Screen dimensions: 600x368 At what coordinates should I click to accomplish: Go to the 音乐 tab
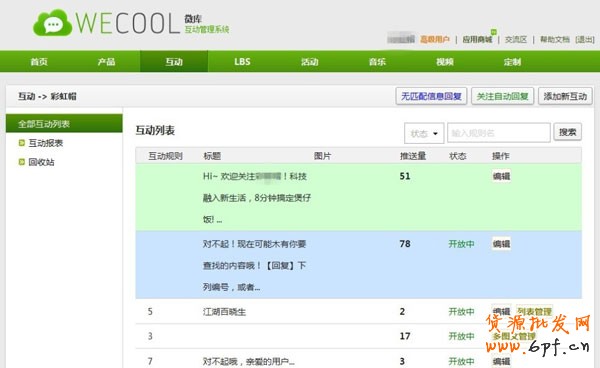pyautogui.click(x=377, y=62)
